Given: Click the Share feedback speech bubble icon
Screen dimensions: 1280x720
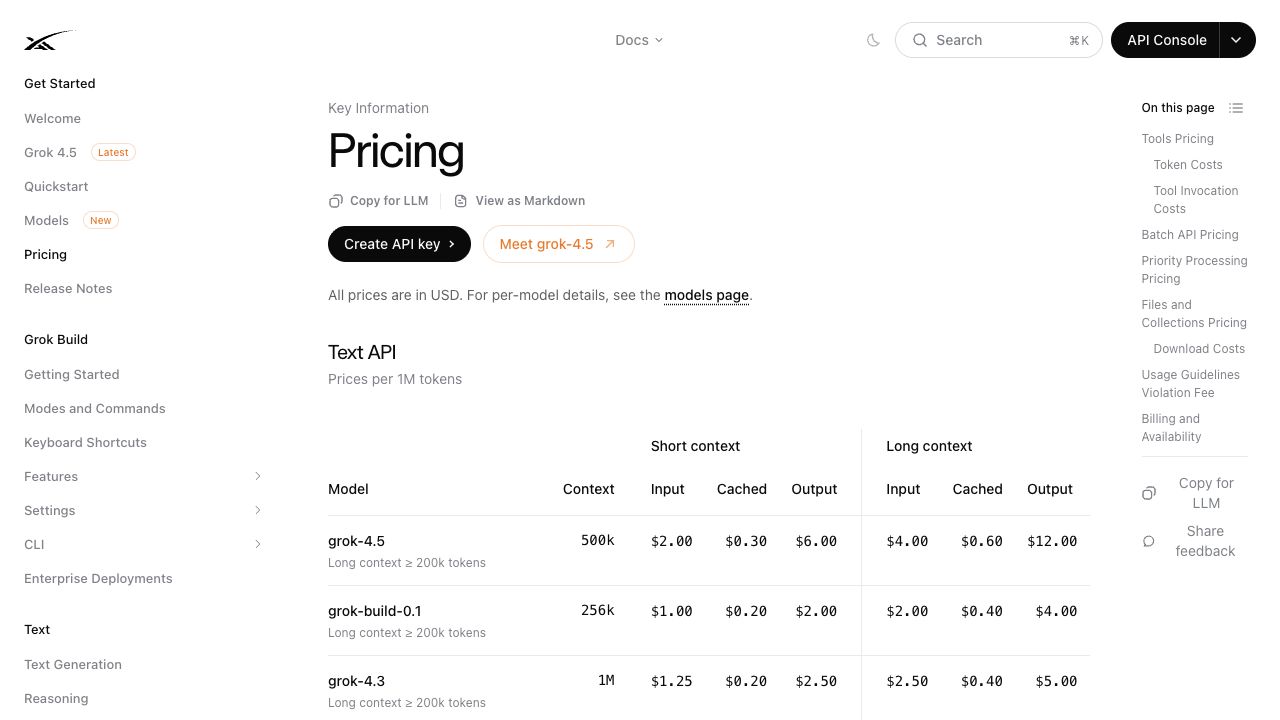Looking at the screenshot, I should coord(1149,541).
